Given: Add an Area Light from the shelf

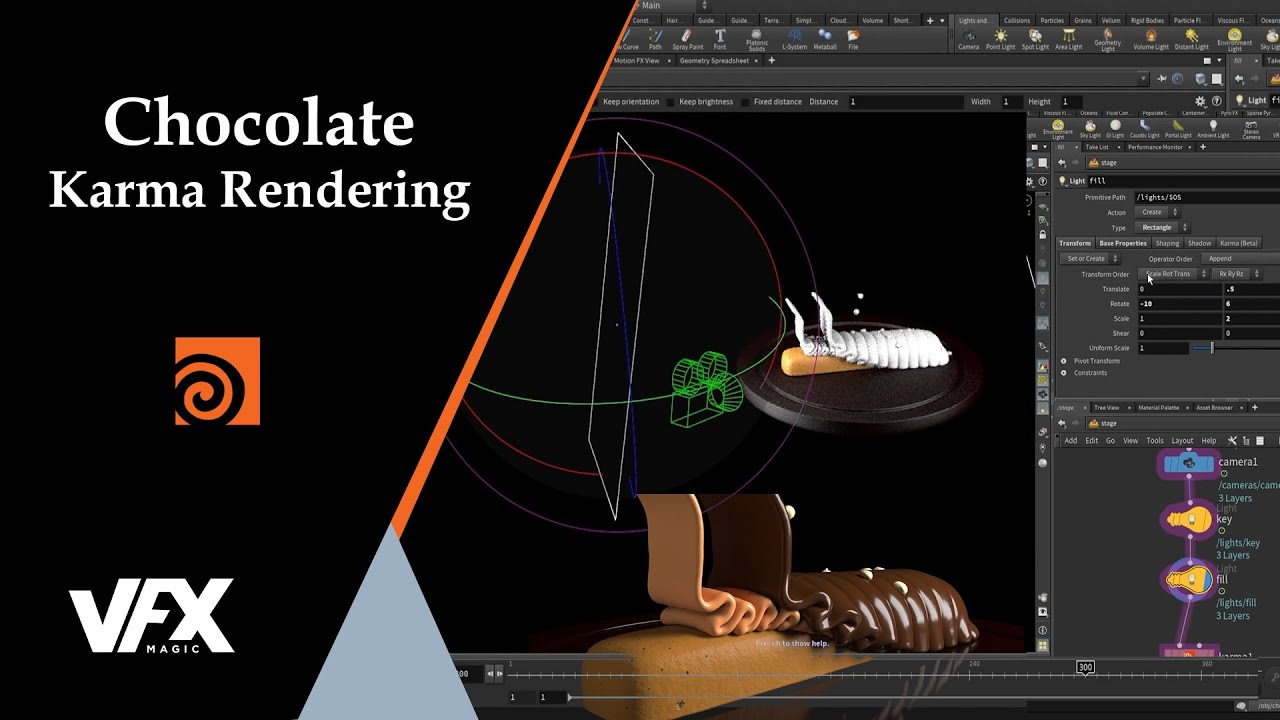Looking at the screenshot, I should tap(1069, 39).
